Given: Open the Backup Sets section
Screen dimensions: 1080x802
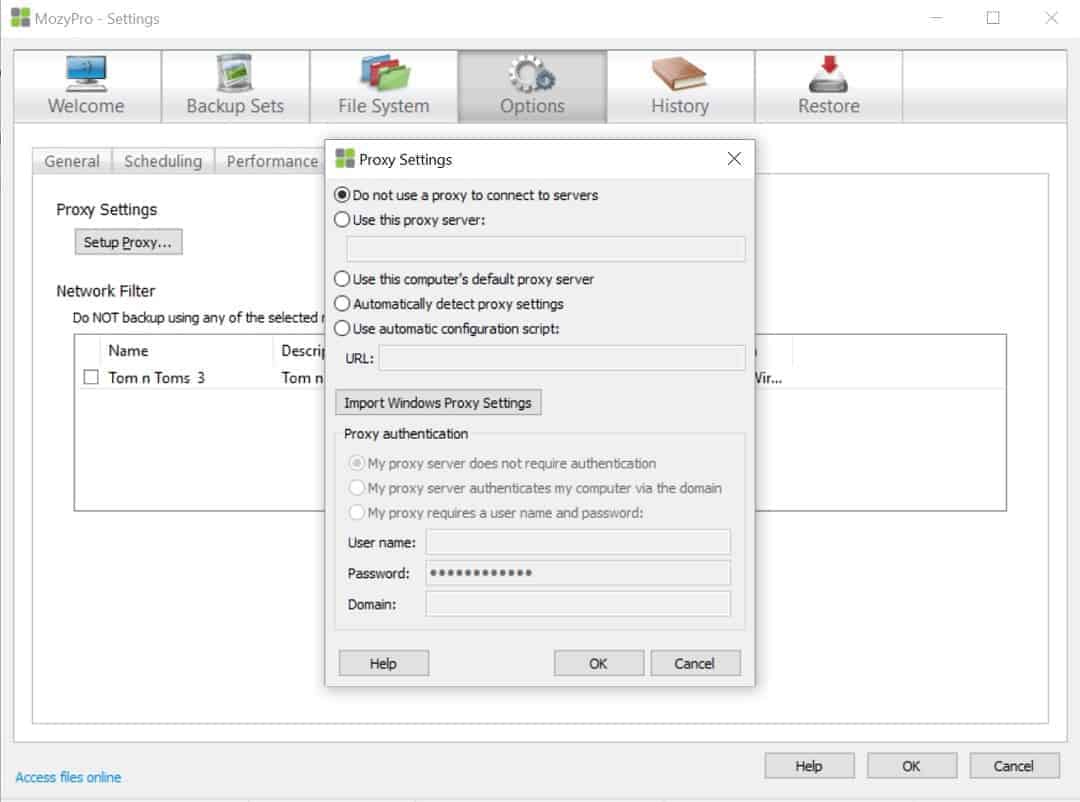Looking at the screenshot, I should (235, 86).
